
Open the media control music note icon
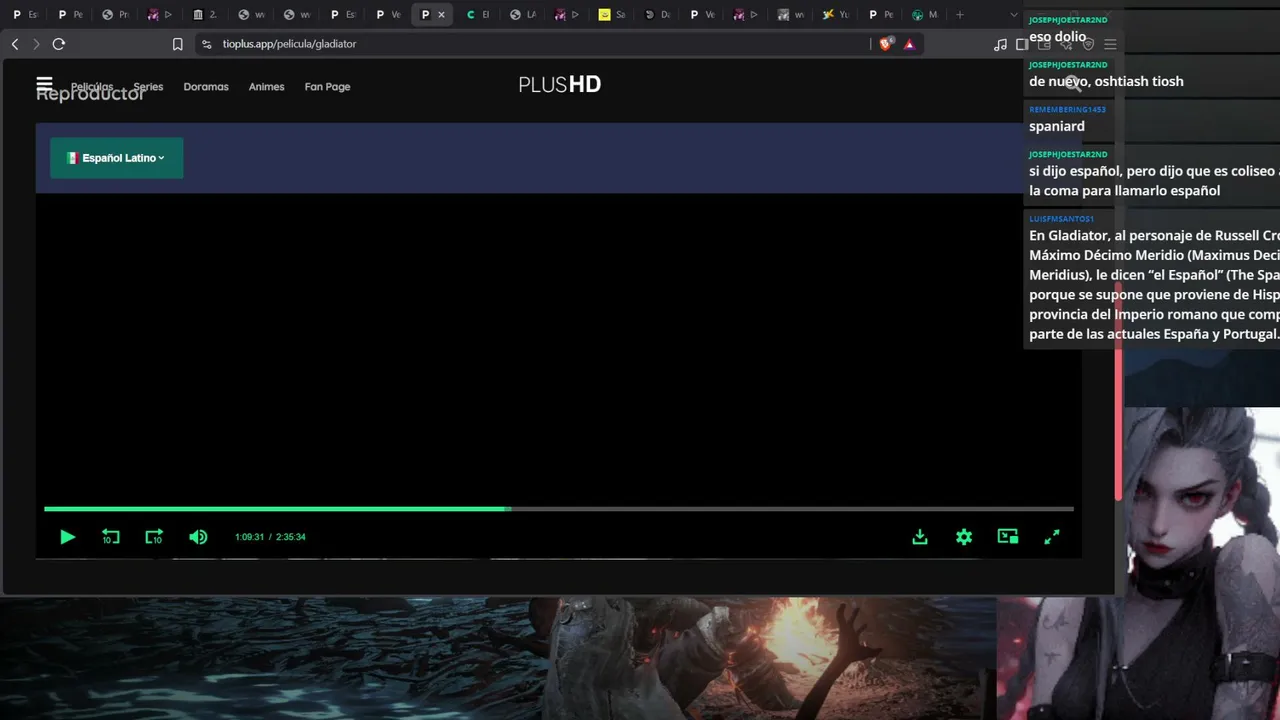click(1000, 44)
